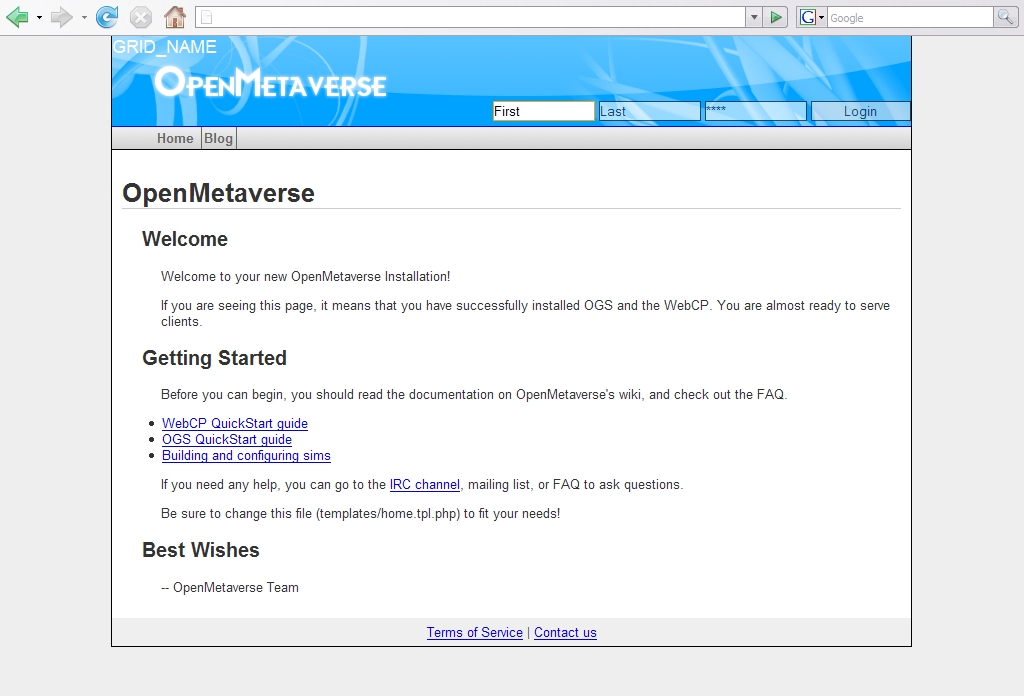Reload the page with the refresh icon

[x=107, y=17]
